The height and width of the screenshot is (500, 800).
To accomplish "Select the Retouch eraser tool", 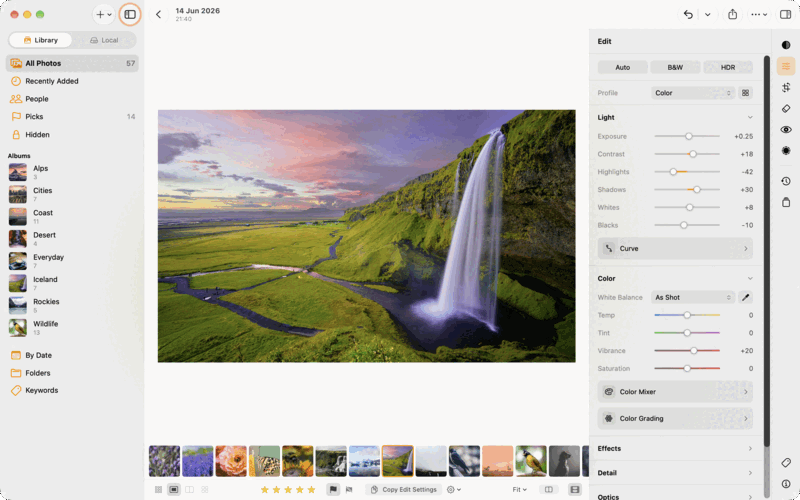I will [x=786, y=108].
